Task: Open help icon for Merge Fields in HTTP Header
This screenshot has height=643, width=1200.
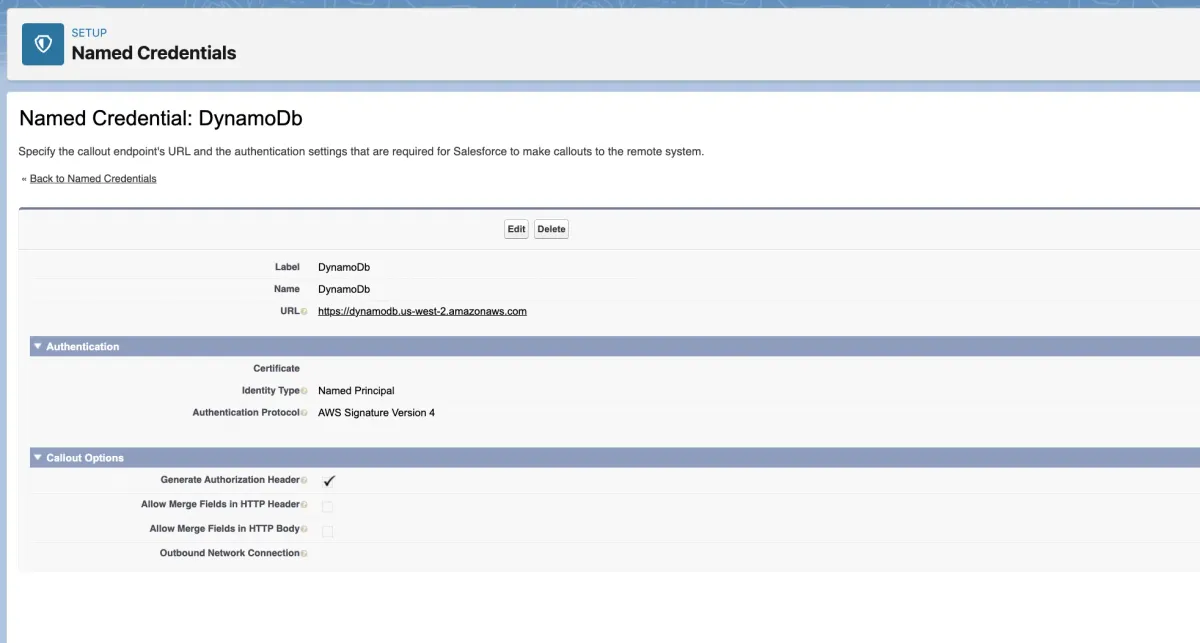Action: (x=304, y=505)
